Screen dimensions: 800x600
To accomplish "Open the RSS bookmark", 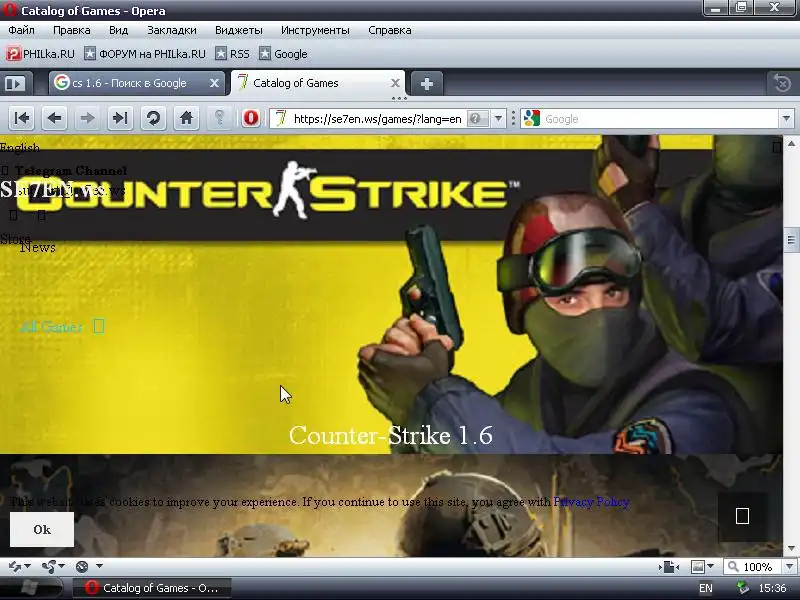I will (x=232, y=54).
